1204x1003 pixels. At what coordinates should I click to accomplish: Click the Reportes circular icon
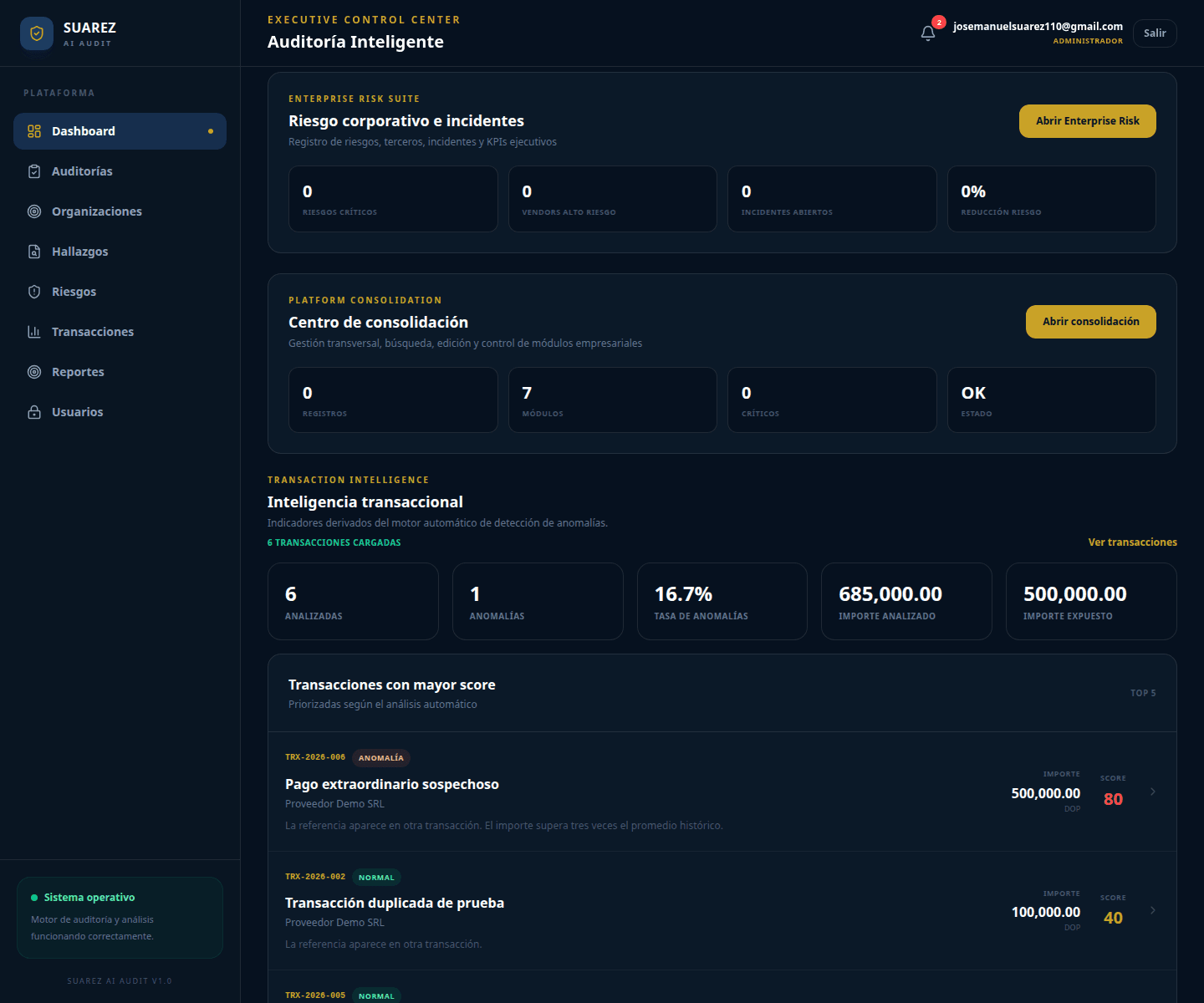pos(34,372)
